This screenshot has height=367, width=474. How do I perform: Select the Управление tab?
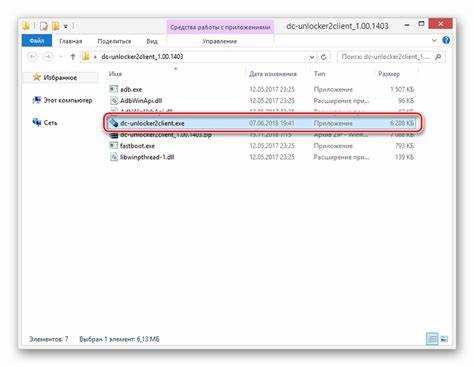pos(220,41)
